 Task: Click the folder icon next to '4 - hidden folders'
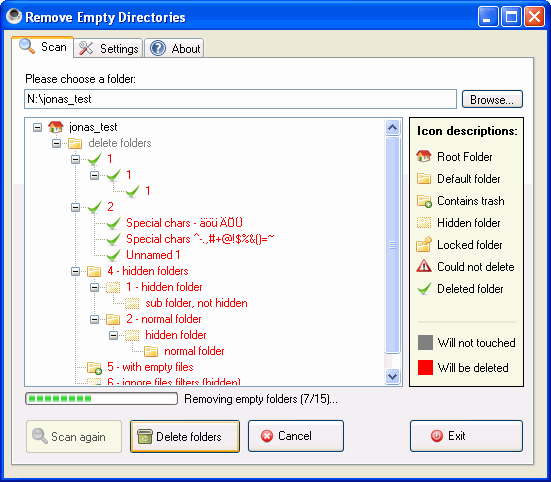pos(94,271)
